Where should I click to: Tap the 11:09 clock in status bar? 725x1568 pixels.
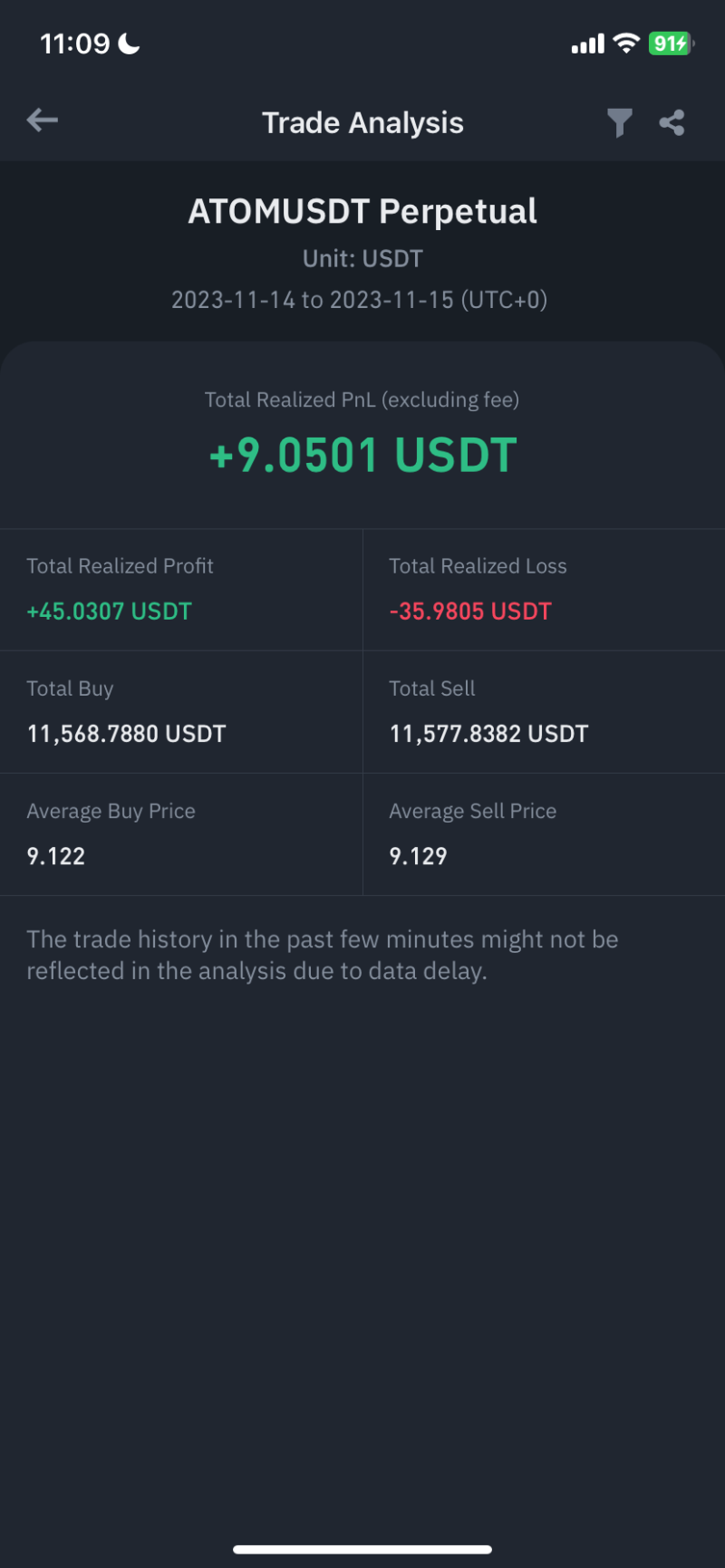point(74,43)
